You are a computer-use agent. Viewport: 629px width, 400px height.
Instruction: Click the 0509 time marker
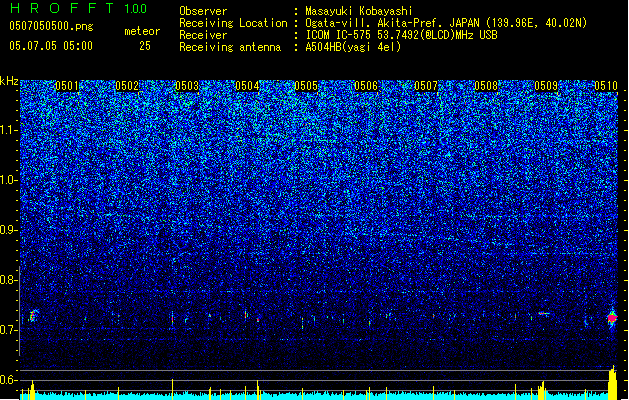(546, 86)
